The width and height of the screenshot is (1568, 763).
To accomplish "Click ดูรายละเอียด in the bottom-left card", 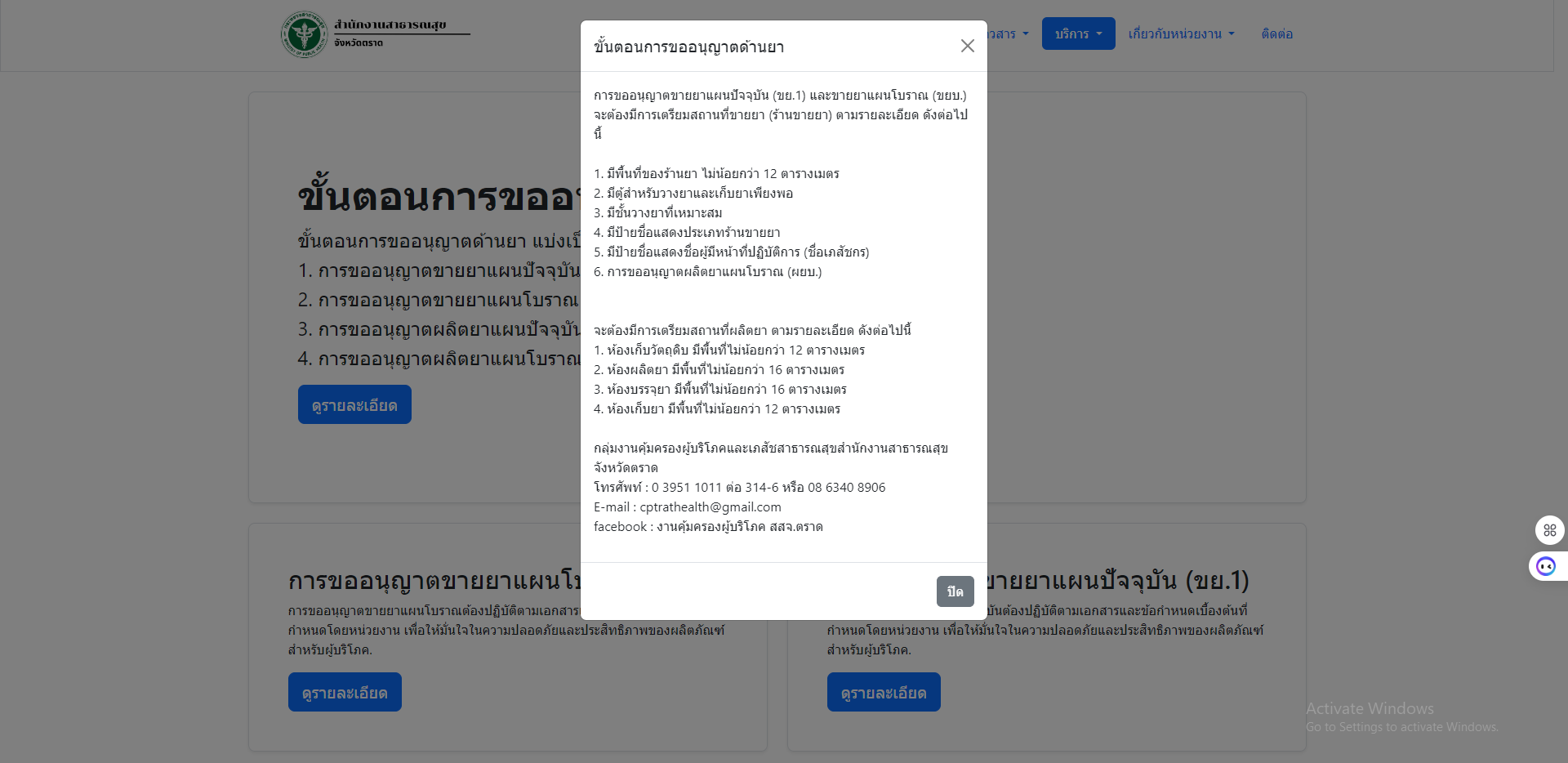I will (x=345, y=693).
